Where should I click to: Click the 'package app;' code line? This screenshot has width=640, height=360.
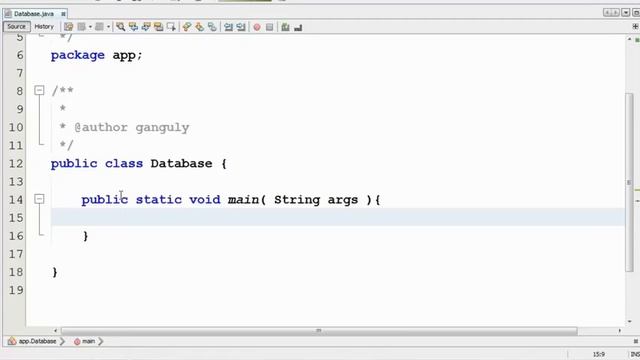96,55
